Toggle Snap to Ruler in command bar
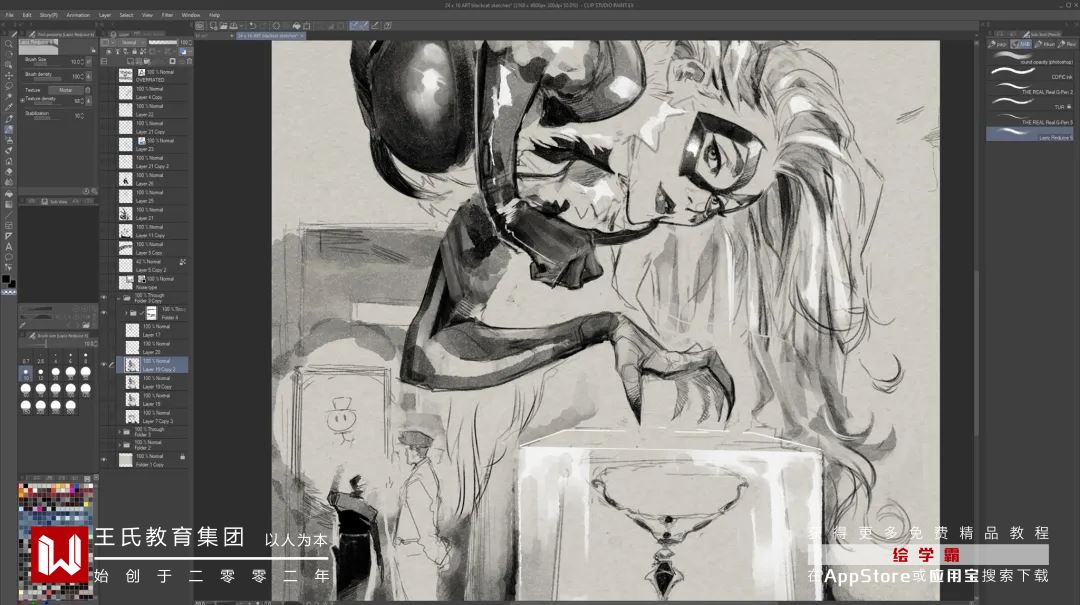The image size is (1080, 605). [x=353, y=26]
